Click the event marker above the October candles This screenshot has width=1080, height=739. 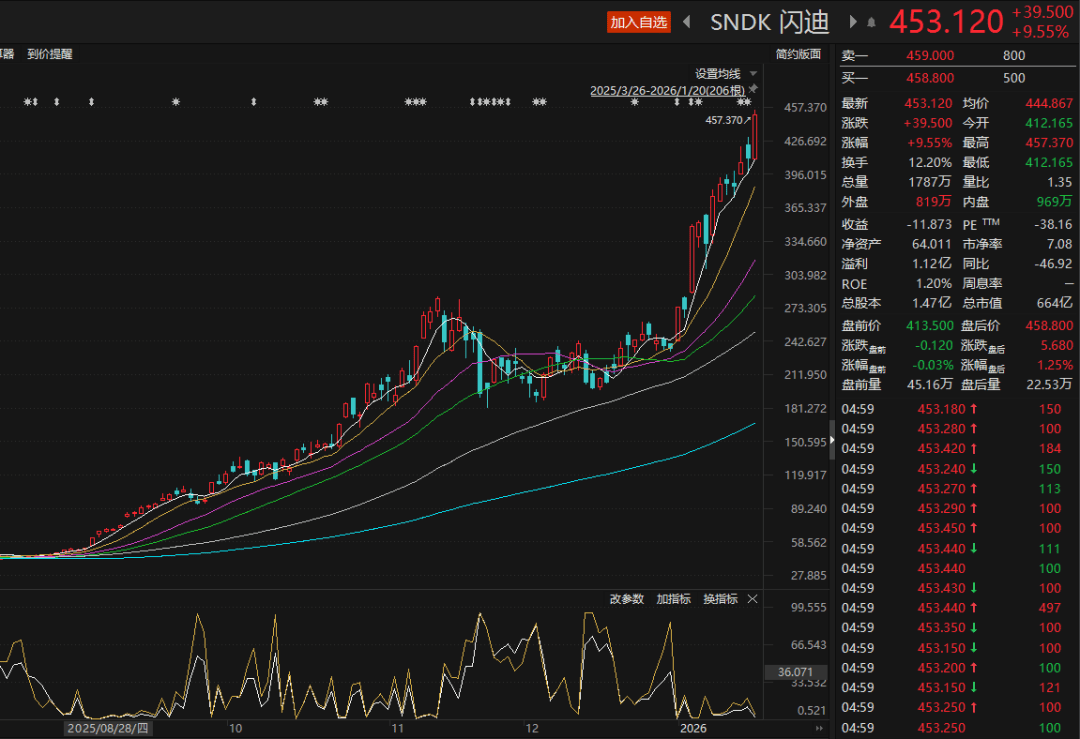click(x=254, y=102)
